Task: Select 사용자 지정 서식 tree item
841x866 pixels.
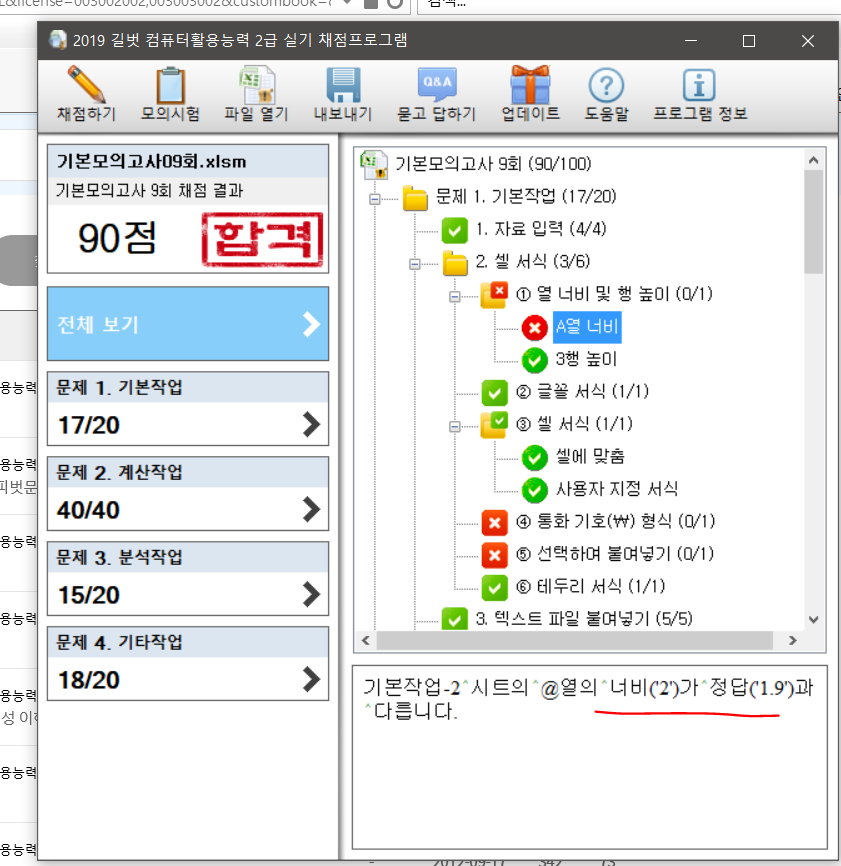Action: [616, 489]
